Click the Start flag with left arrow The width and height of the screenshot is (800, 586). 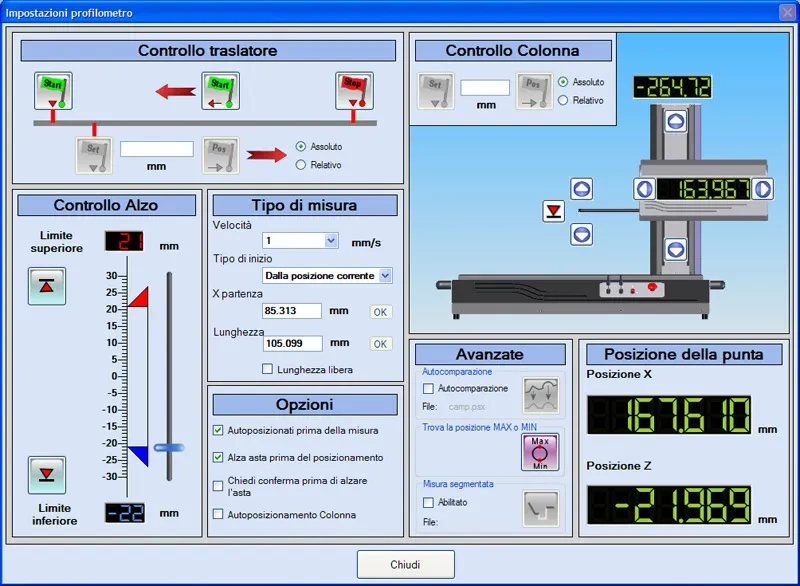[x=221, y=91]
